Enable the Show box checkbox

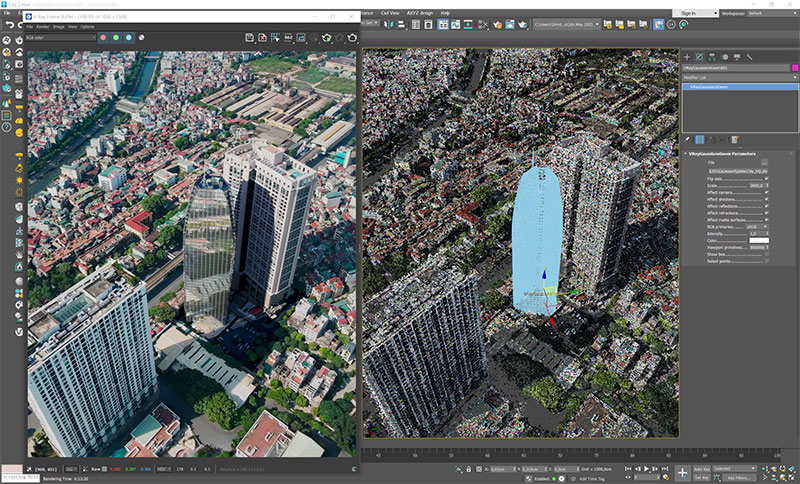pyautogui.click(x=766, y=254)
